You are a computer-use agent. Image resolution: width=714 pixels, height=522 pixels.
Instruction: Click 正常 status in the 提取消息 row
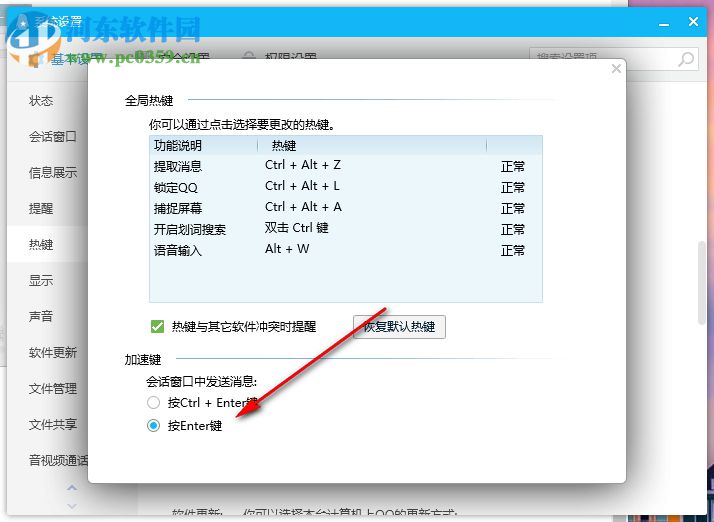(x=513, y=166)
